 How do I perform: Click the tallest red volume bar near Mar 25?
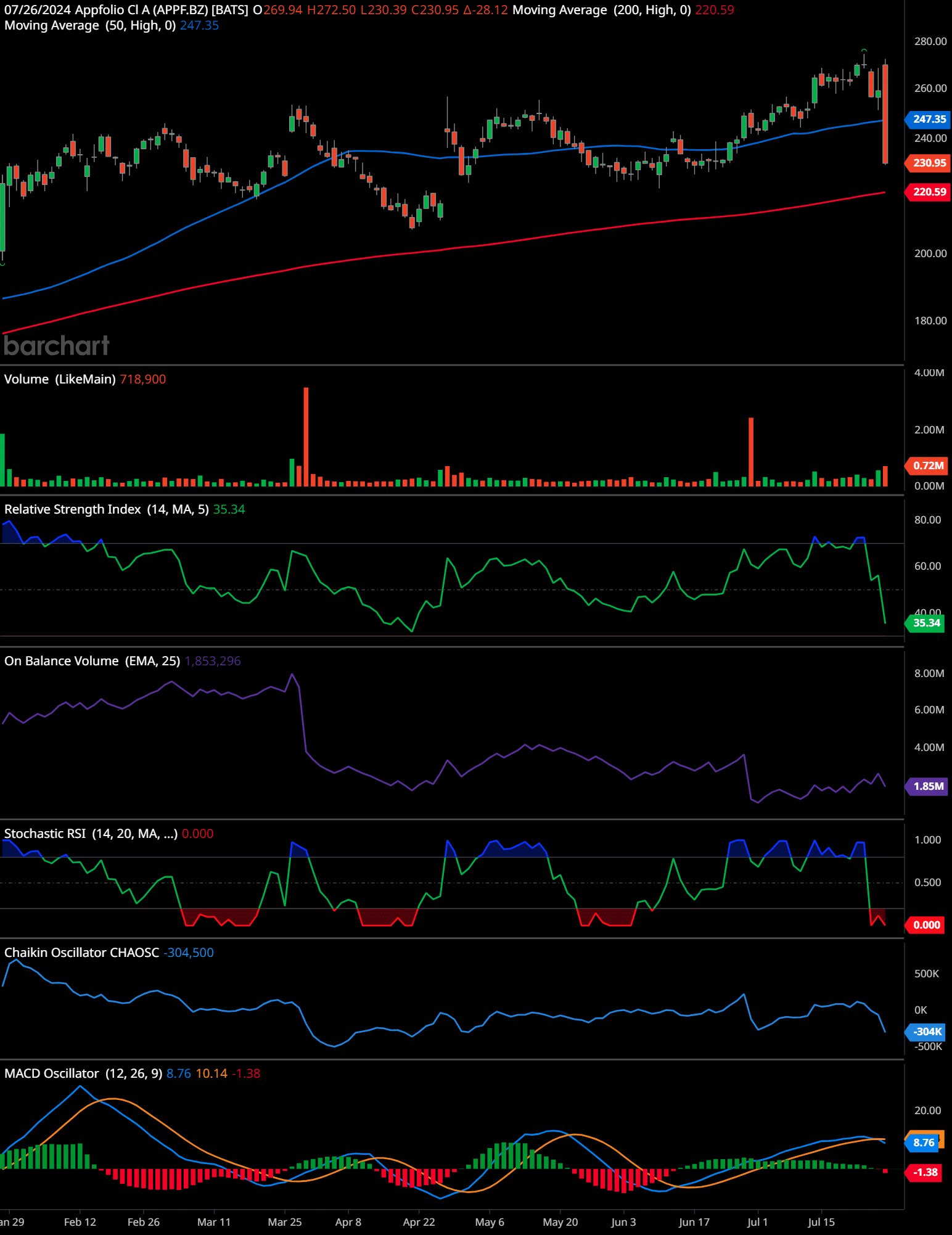(306, 437)
